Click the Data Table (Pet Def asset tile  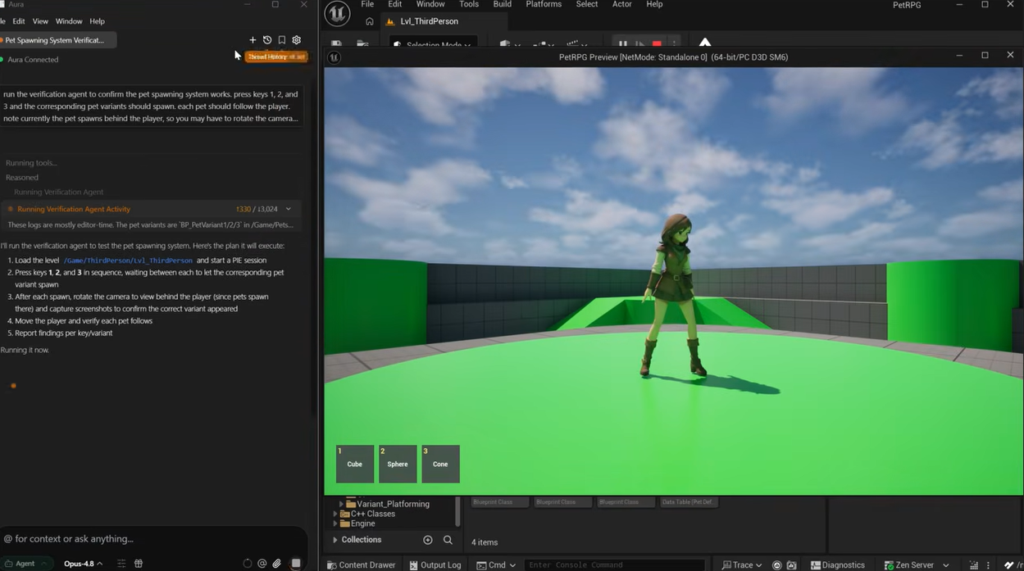[688, 502]
